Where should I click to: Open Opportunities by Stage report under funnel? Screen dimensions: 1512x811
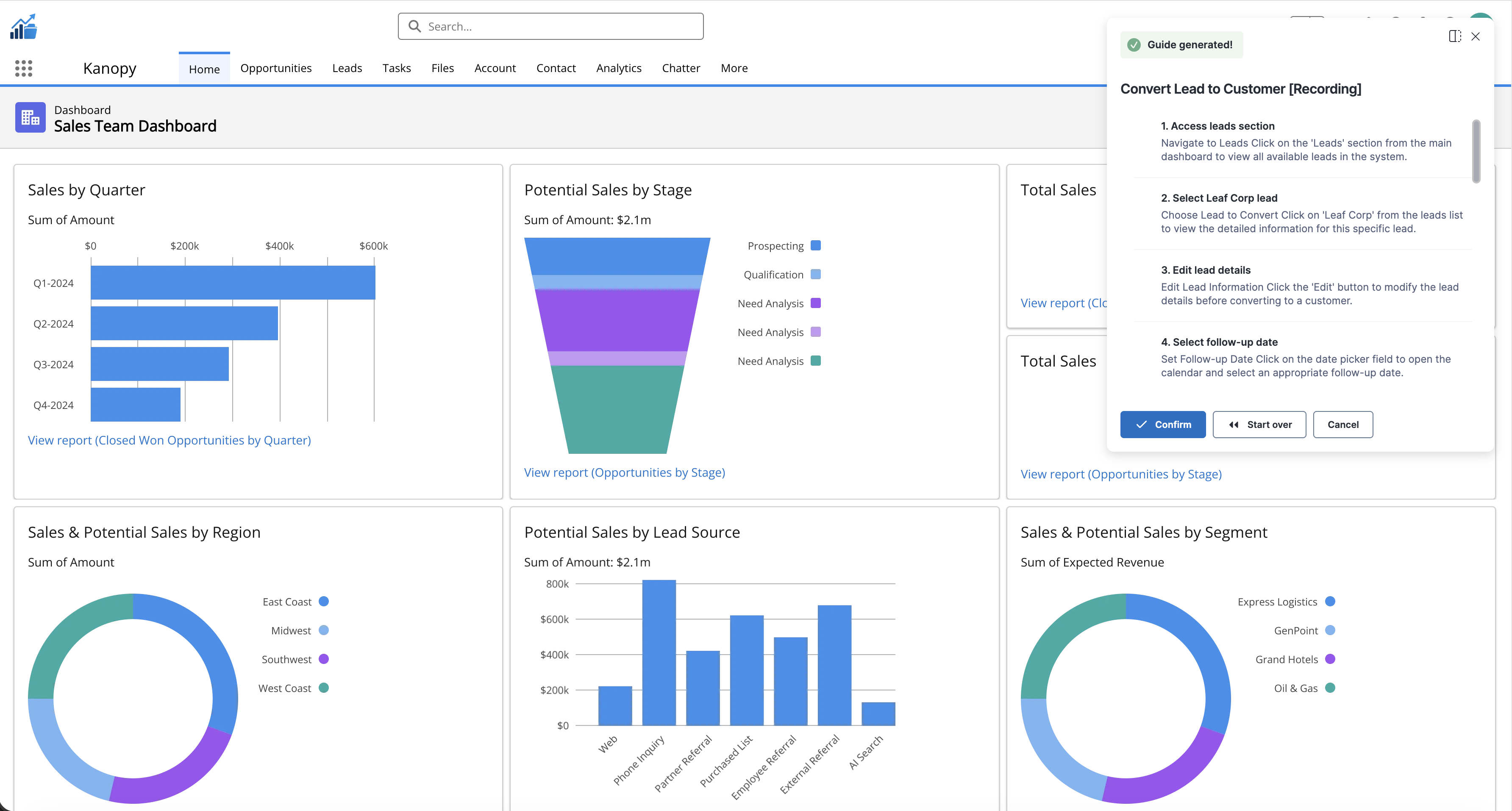pyautogui.click(x=624, y=472)
